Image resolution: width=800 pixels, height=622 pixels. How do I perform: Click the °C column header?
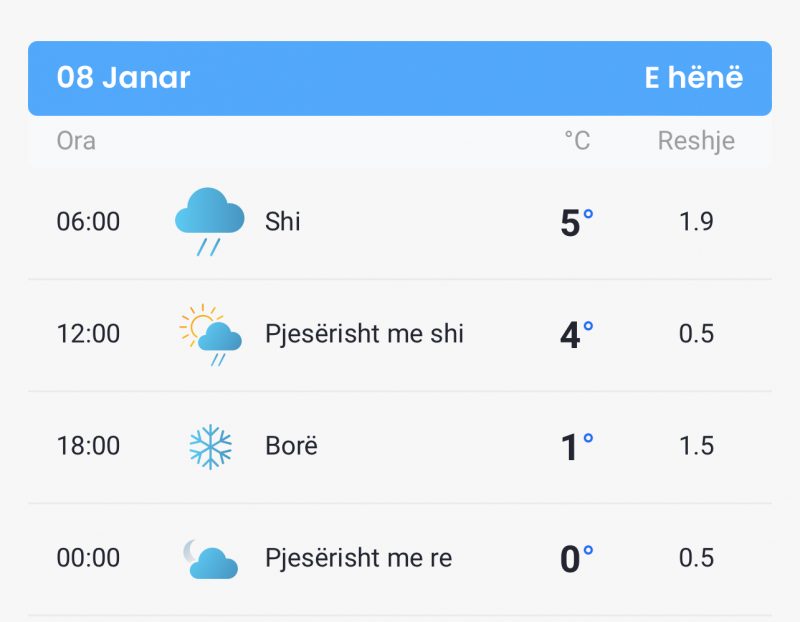pyautogui.click(x=577, y=141)
